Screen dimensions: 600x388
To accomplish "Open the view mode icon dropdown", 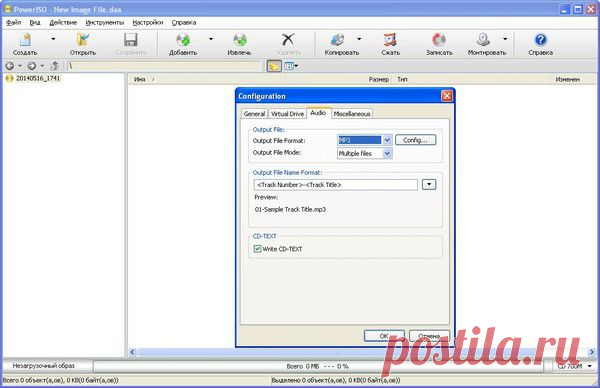I will click(x=291, y=66).
